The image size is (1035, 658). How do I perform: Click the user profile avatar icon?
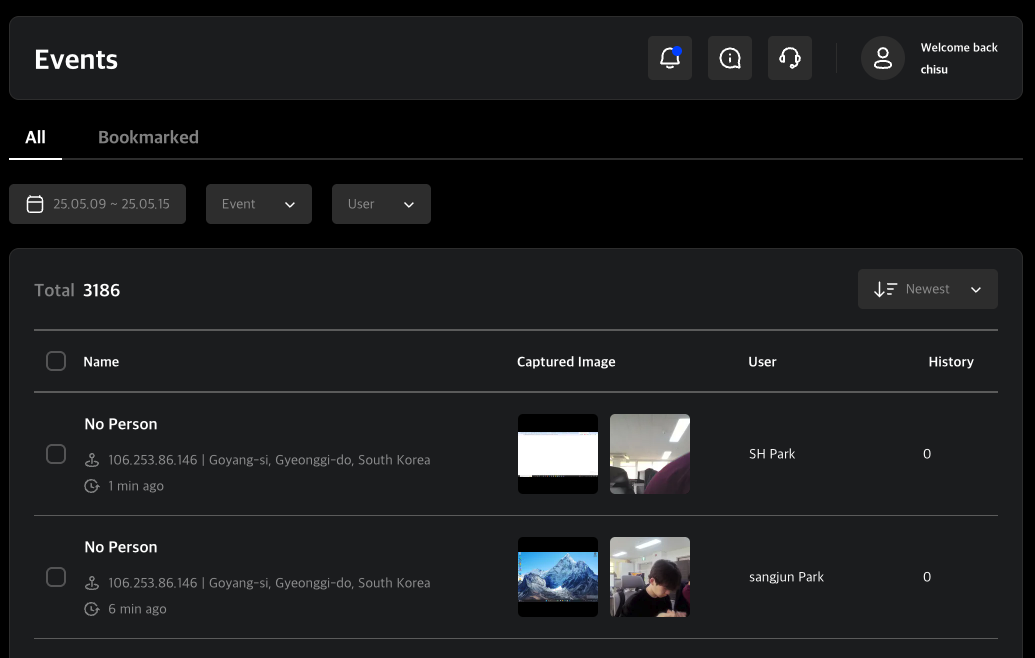[x=882, y=59]
